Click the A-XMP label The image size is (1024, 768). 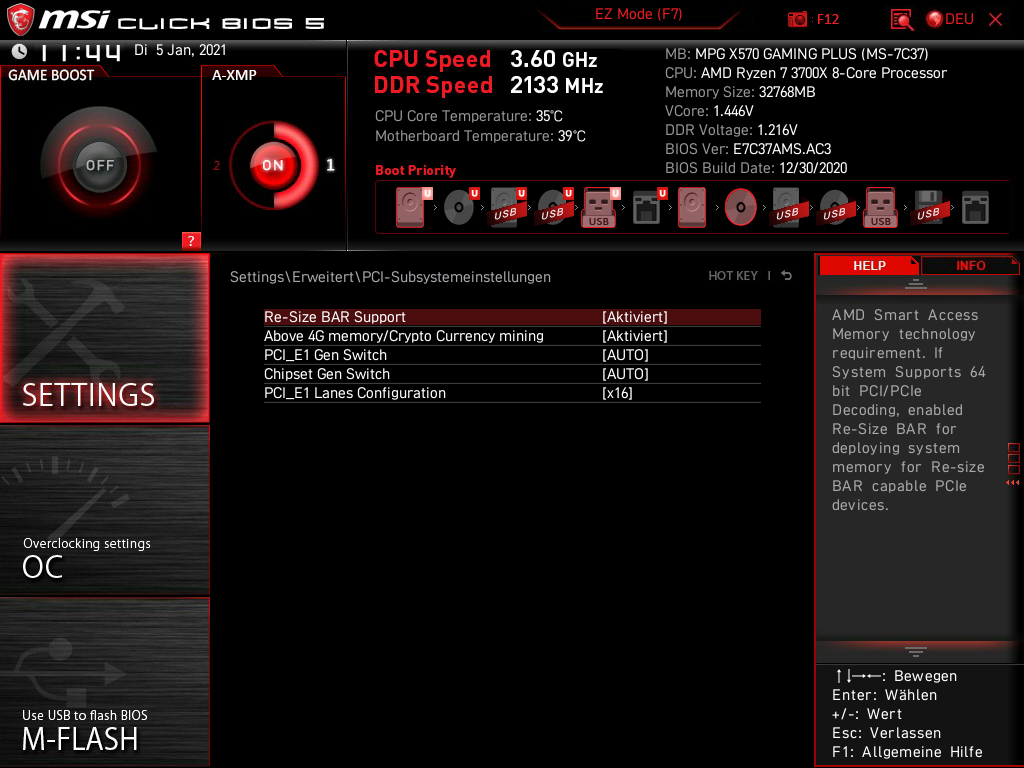coord(234,75)
